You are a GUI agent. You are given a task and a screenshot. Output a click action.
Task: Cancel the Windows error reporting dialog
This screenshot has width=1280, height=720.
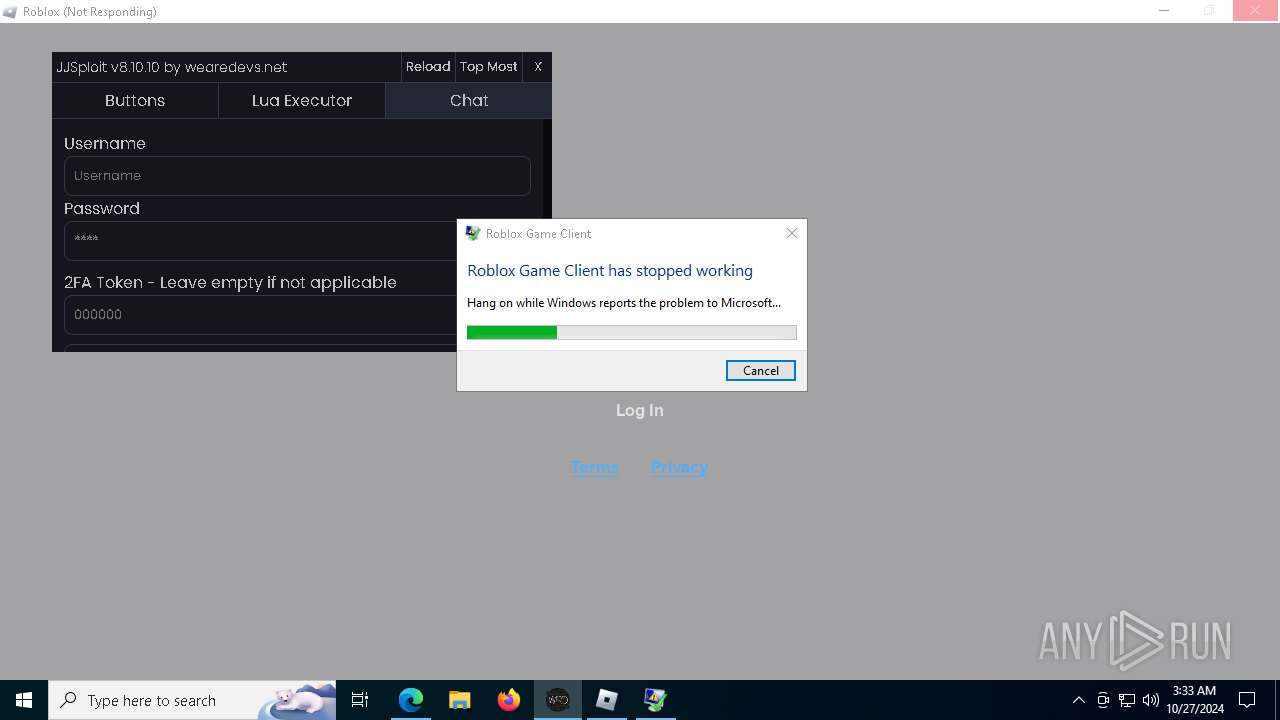tap(760, 371)
